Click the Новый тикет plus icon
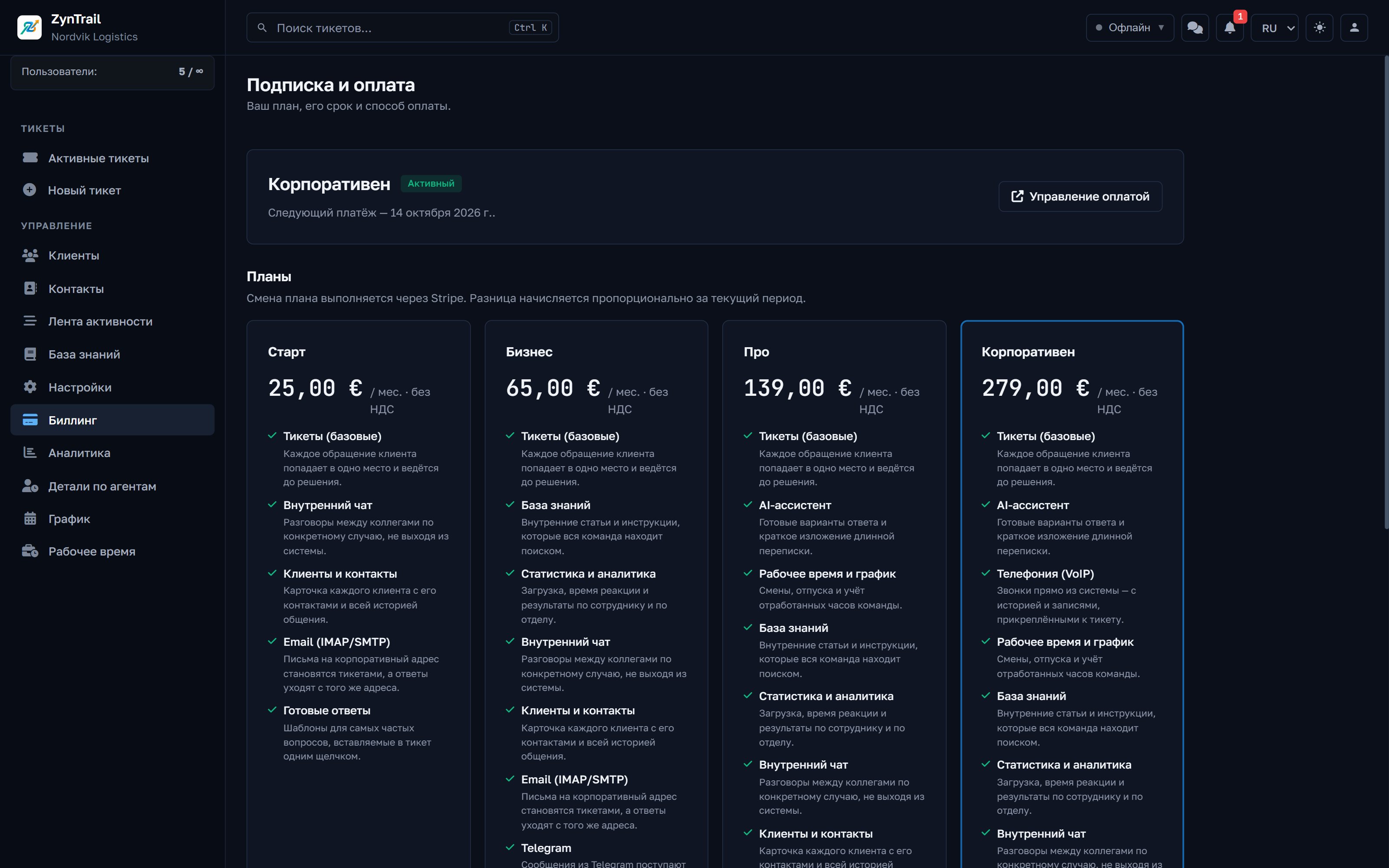Screen dimensions: 1389x868 click(x=29, y=190)
